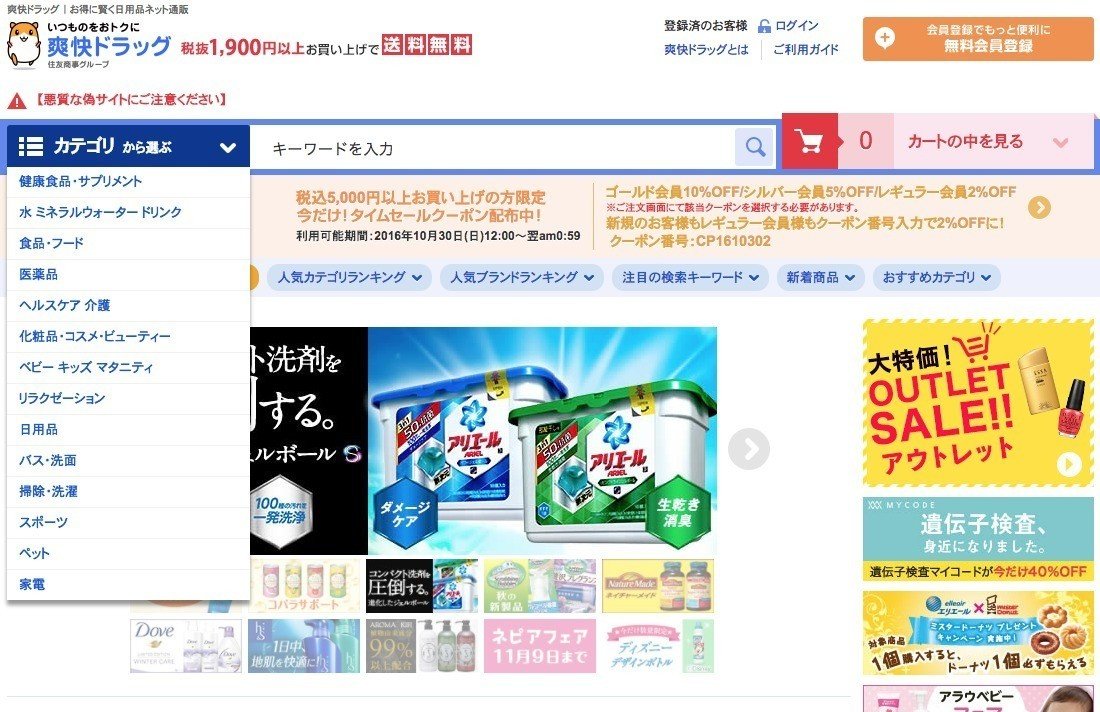Click the red warning triangle icon
Screen dimensions: 1100x712
tap(17, 101)
